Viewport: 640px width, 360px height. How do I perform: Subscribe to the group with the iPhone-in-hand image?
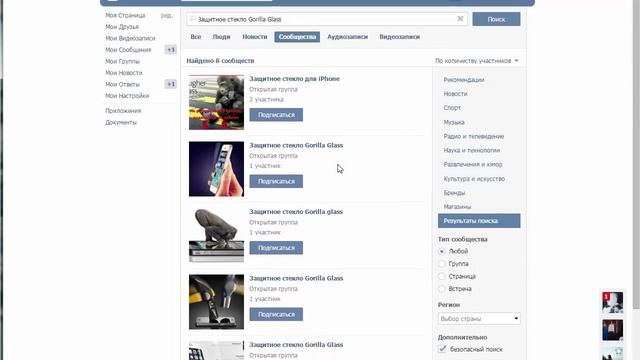tap(276, 181)
